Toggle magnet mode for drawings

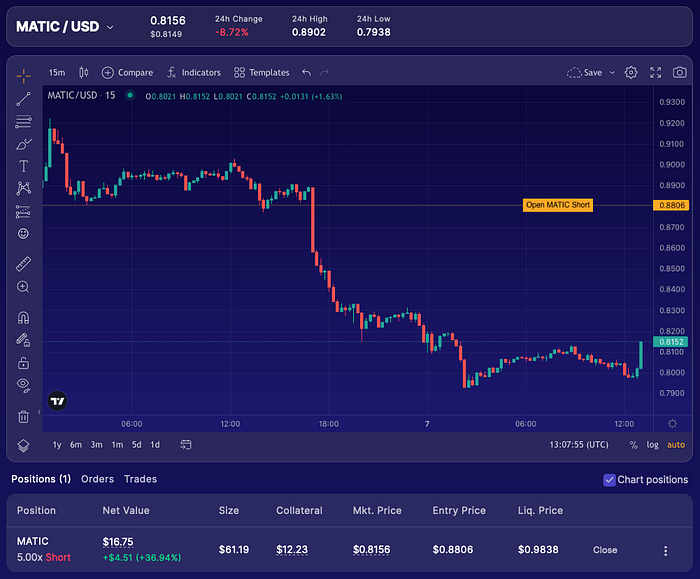[23, 318]
